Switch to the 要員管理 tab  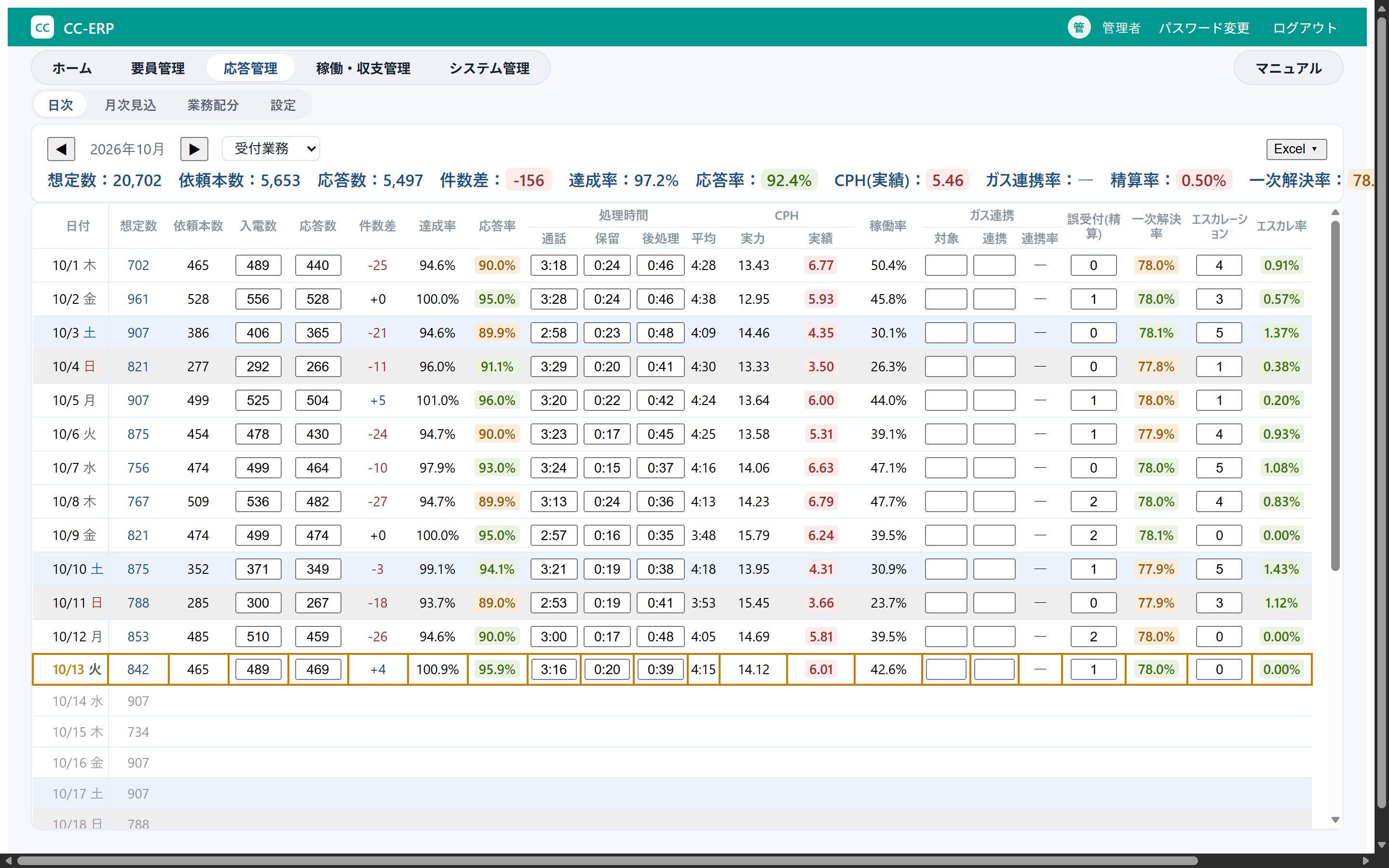[x=158, y=68]
